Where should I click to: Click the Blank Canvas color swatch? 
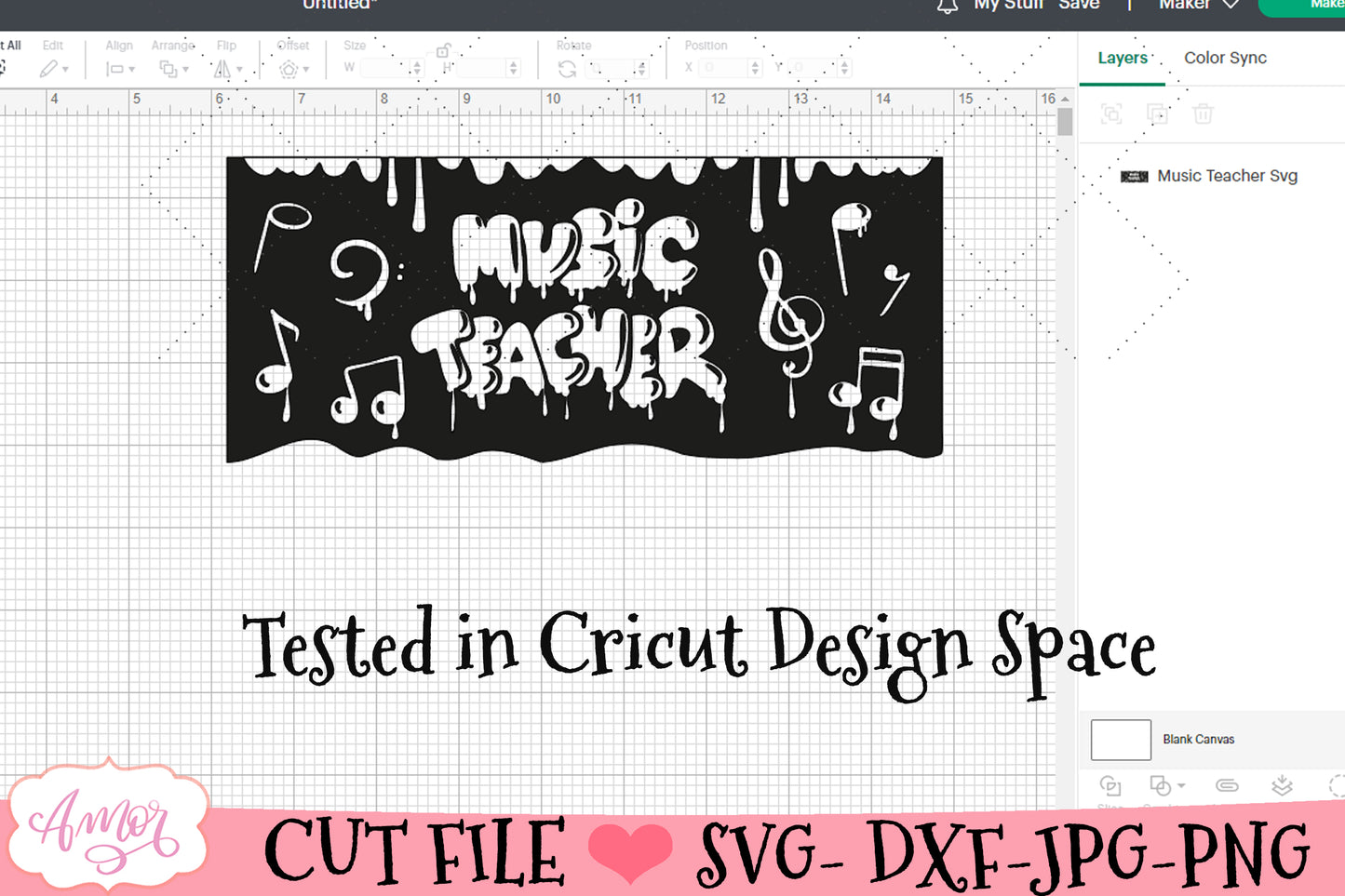point(1121,740)
